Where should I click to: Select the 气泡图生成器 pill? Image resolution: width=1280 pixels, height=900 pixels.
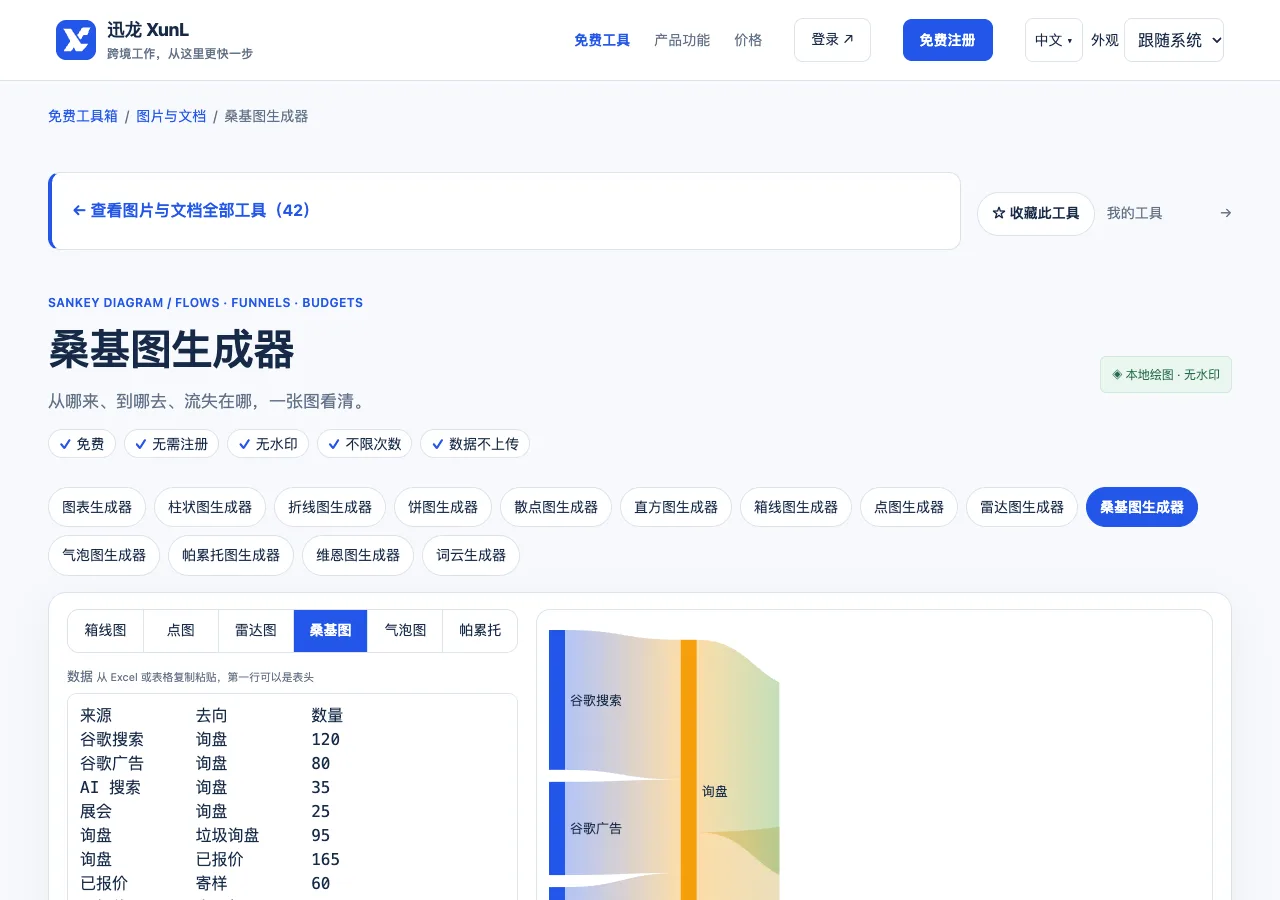[x=104, y=555]
